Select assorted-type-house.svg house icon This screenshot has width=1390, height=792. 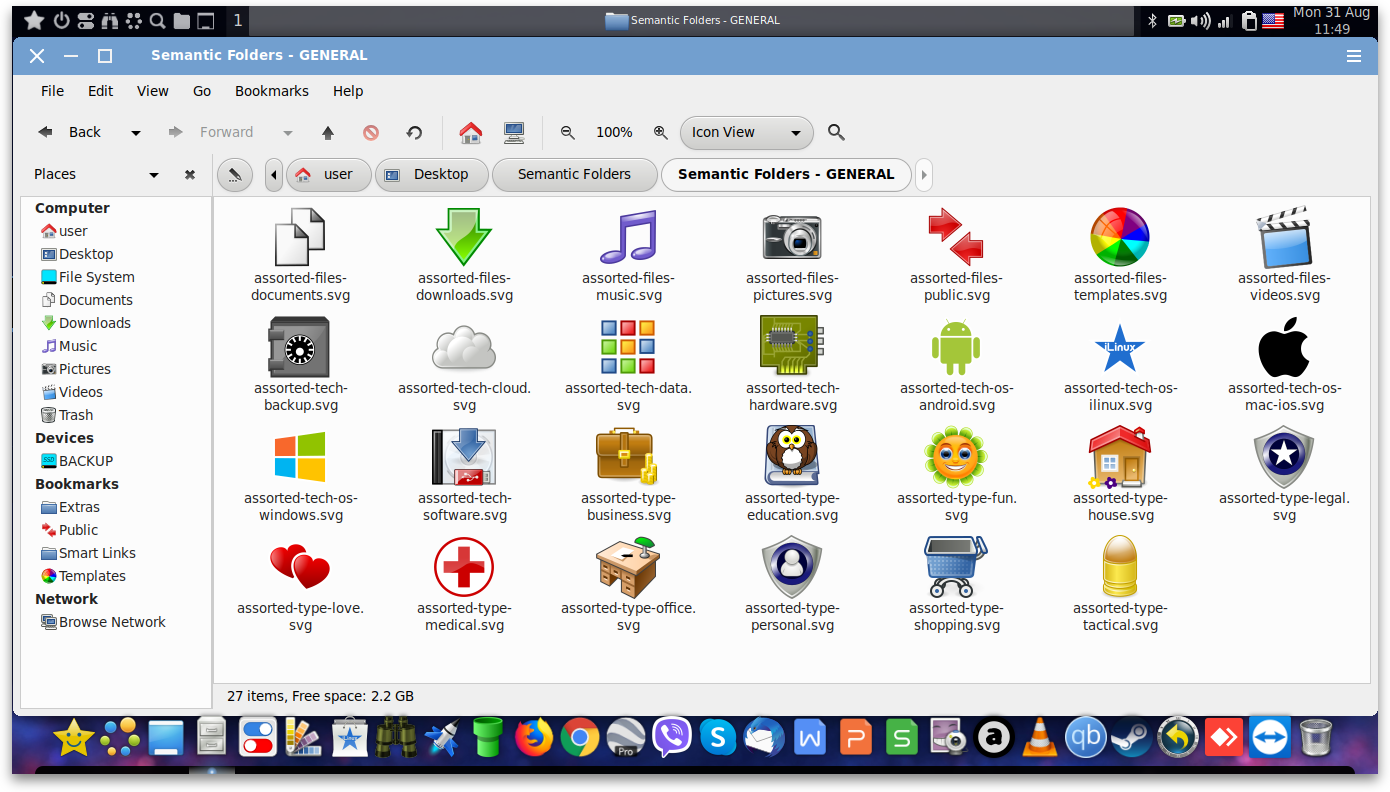(1120, 457)
